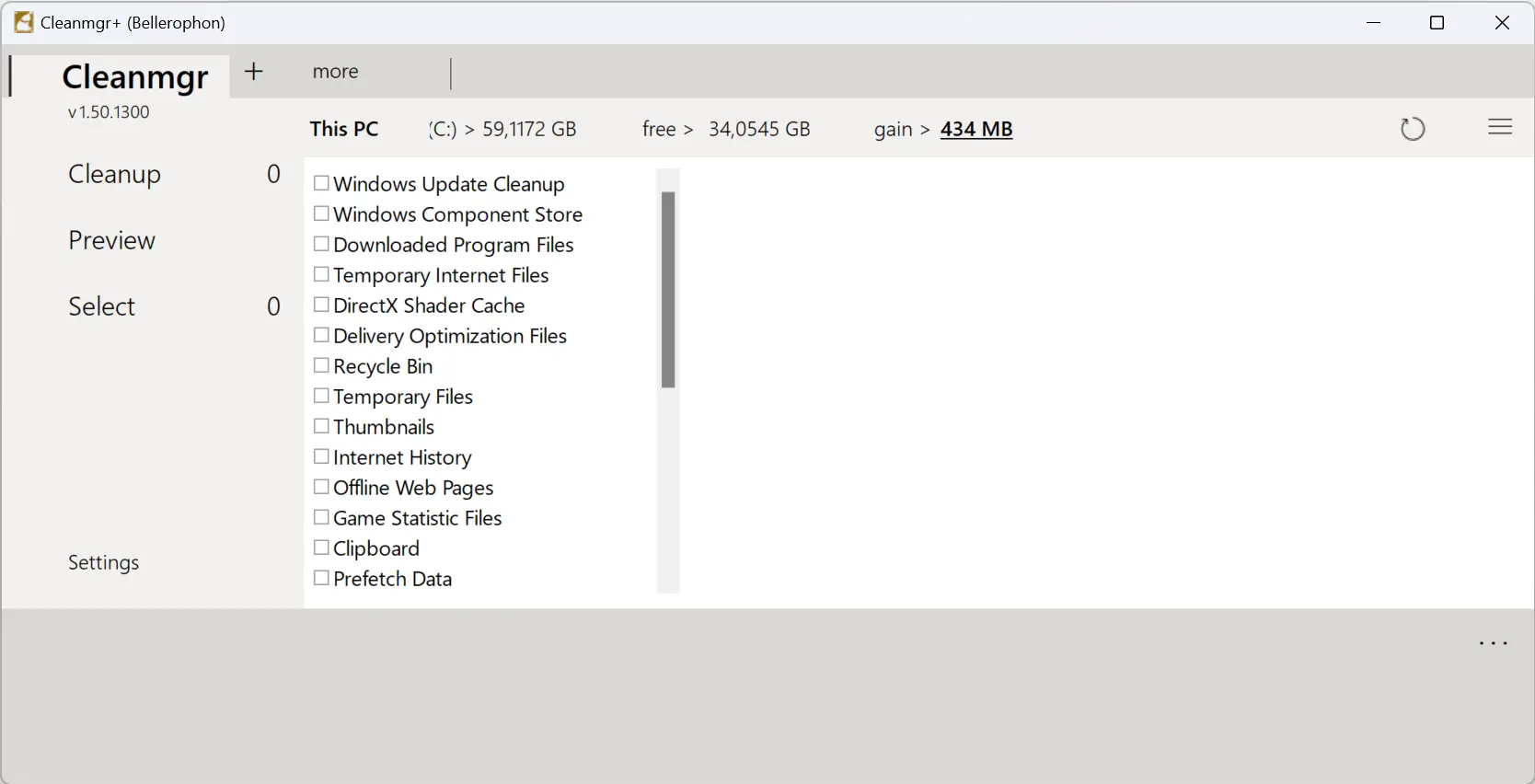Click Select in the sidebar

tap(101, 306)
